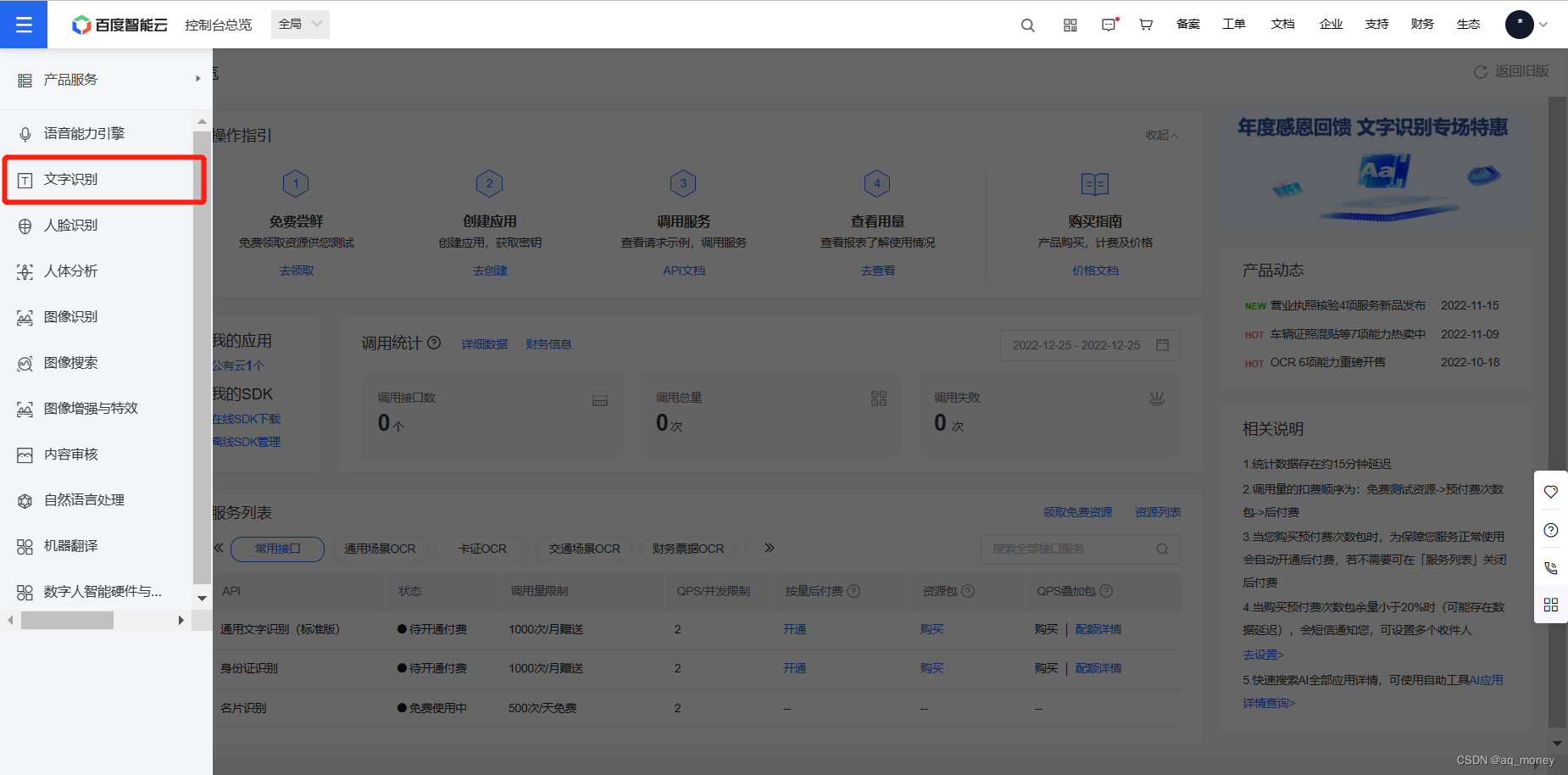The width and height of the screenshot is (1568, 775).
Task: Open the search magnifier in top bar
Action: point(1027,25)
